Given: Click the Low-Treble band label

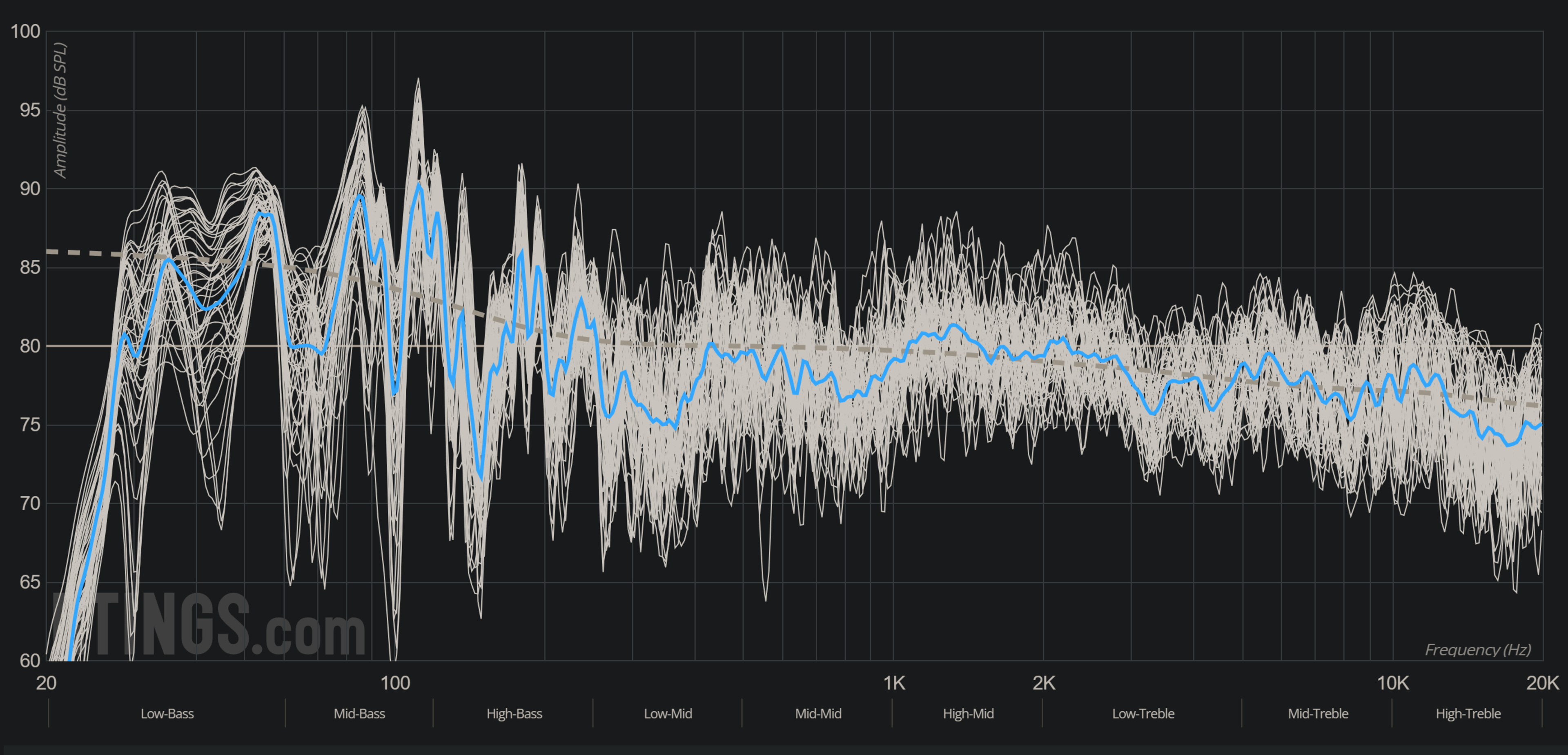Looking at the screenshot, I should point(1143,714).
